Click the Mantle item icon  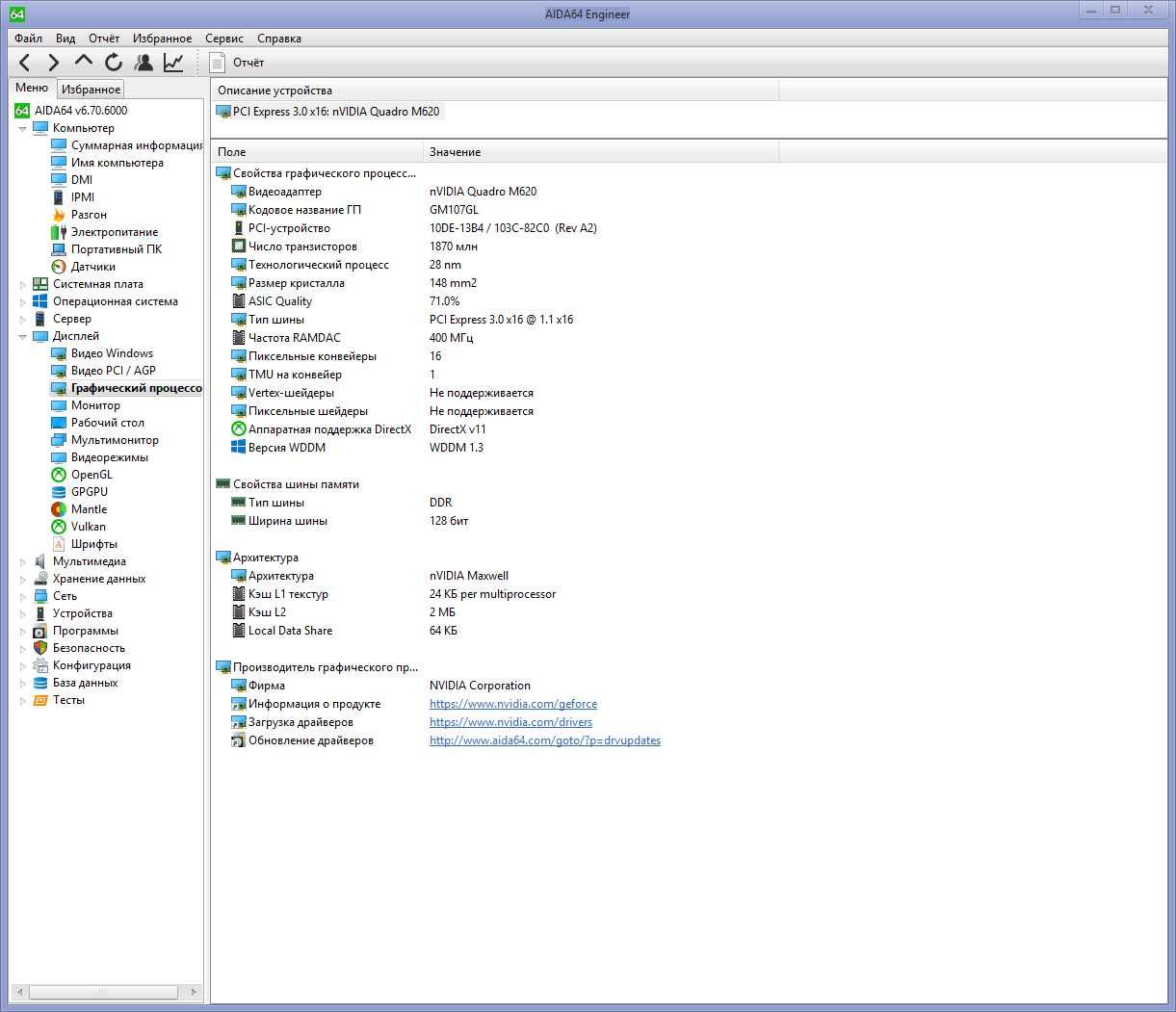(59, 509)
